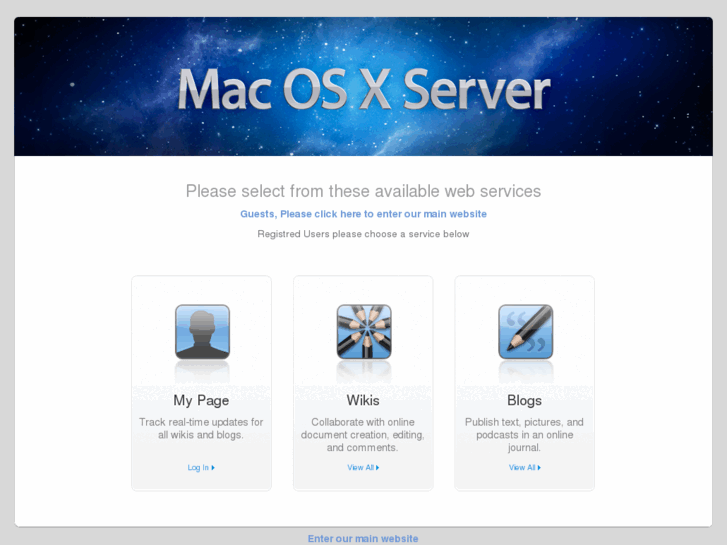Image resolution: width=727 pixels, height=545 pixels.
Task: Open View All link under Wikis
Action: click(x=363, y=468)
